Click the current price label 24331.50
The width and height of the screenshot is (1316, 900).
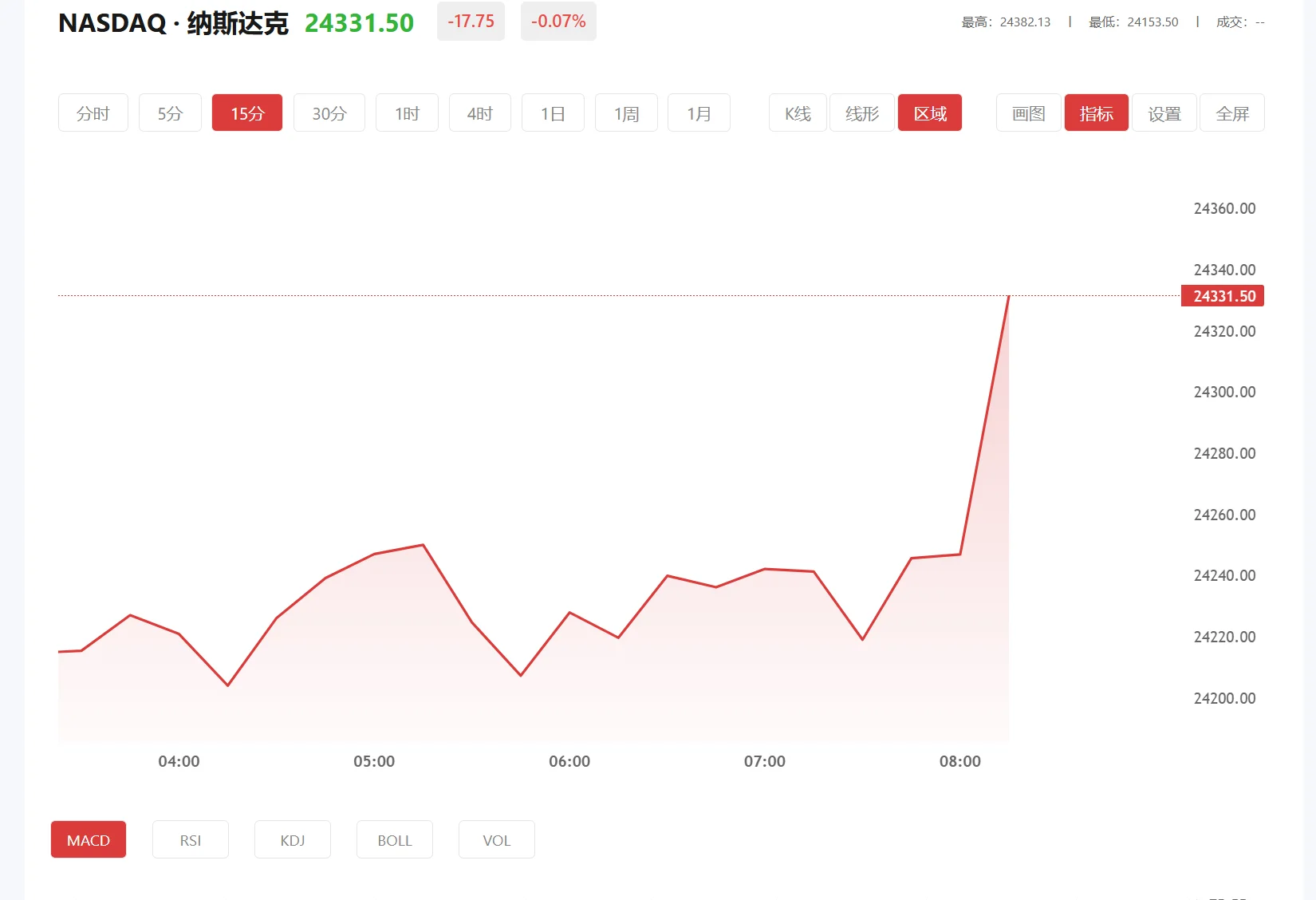pyautogui.click(x=1223, y=296)
